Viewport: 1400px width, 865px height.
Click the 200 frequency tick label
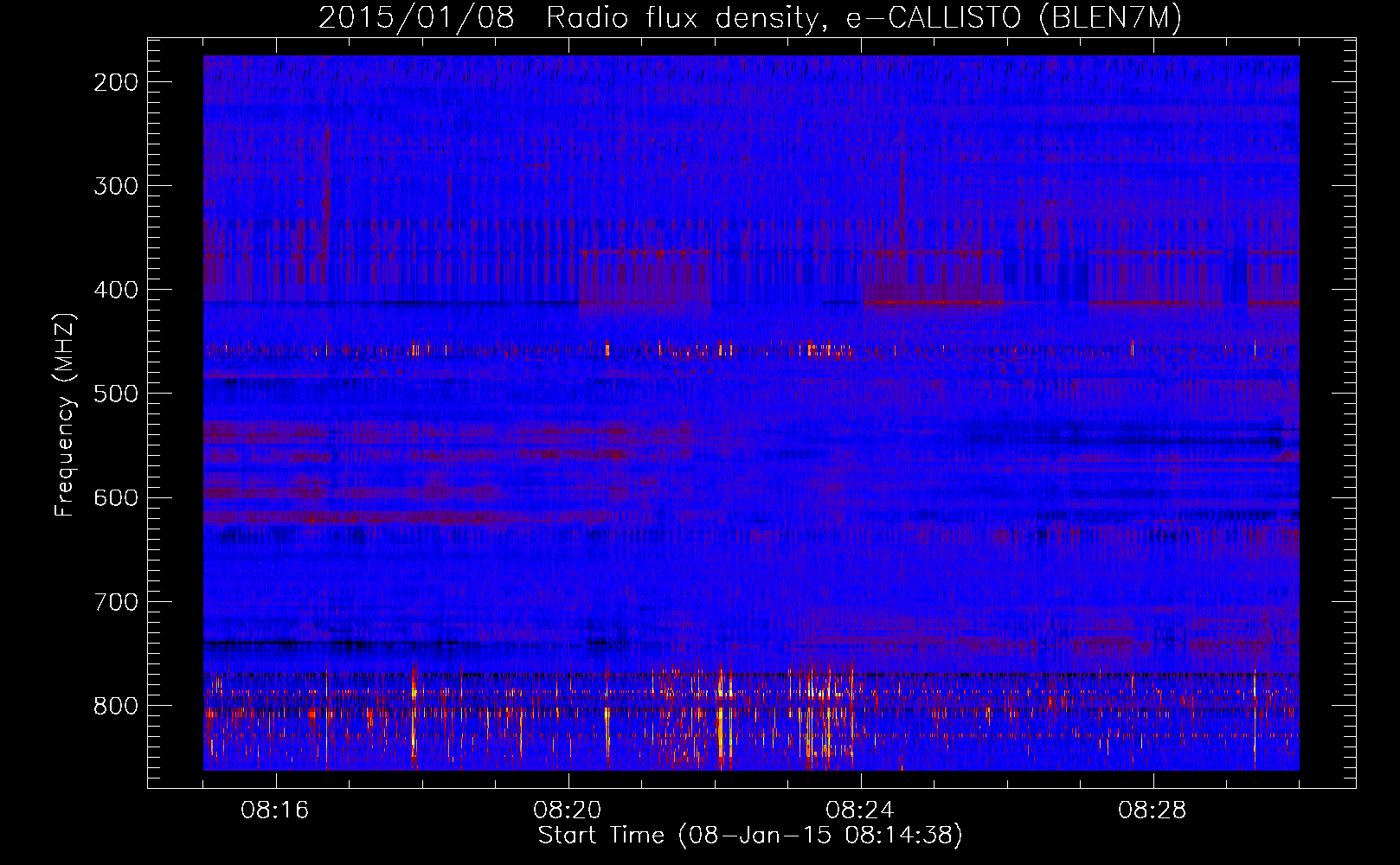(116, 82)
